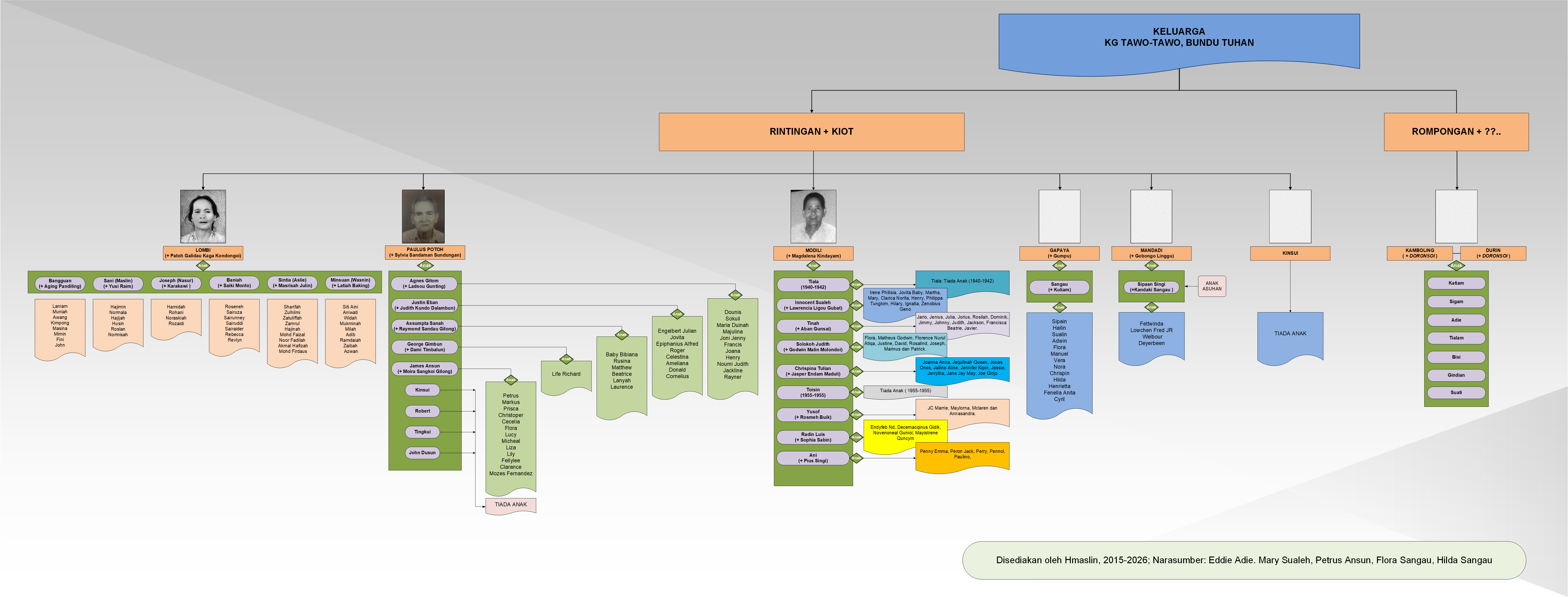Select the Minsuan (Wasnin) node
The height and width of the screenshot is (597, 1568).
351,283
